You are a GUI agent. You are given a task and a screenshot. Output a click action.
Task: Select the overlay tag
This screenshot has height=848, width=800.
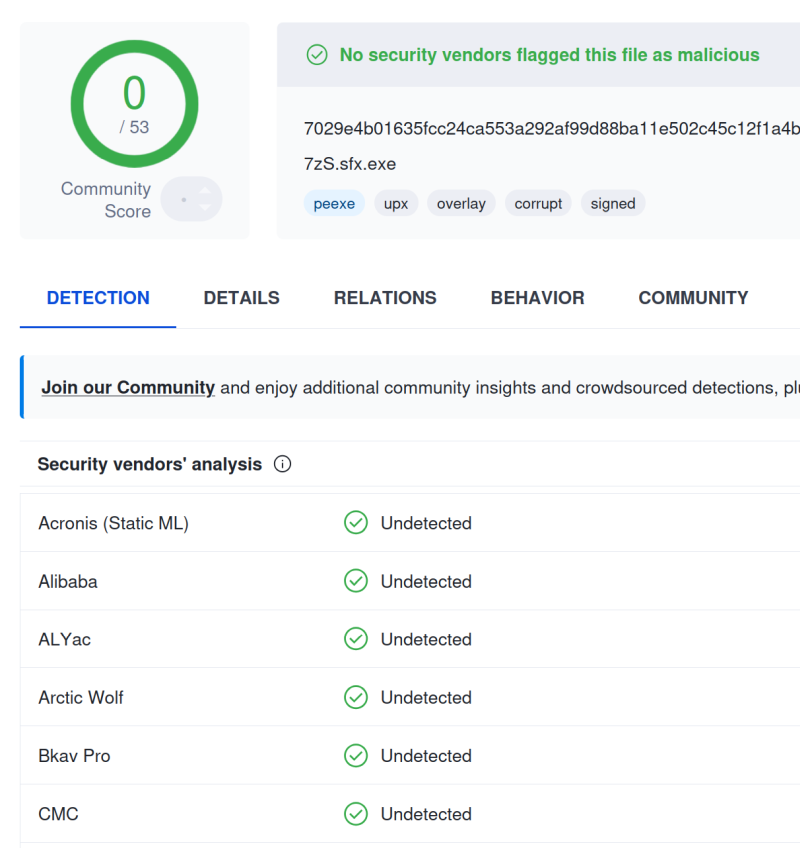click(x=461, y=203)
